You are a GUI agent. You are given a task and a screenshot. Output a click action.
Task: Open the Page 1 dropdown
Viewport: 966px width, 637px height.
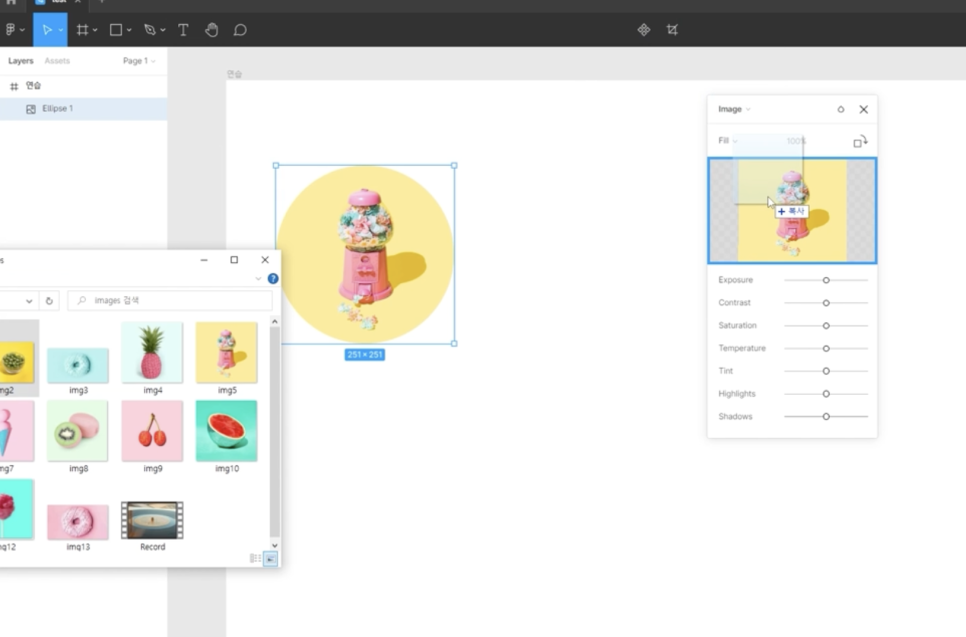tap(139, 60)
